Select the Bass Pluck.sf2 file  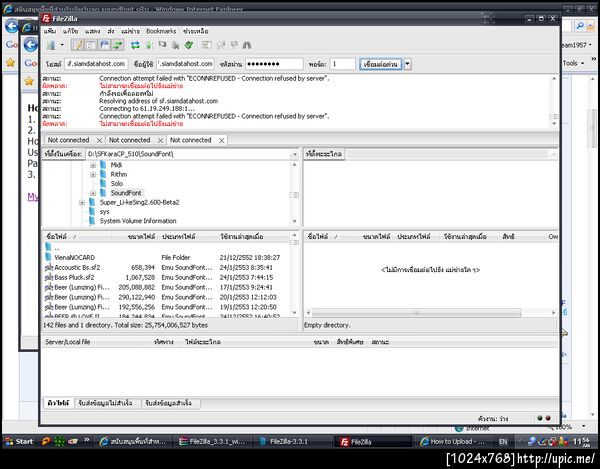(x=166, y=277)
